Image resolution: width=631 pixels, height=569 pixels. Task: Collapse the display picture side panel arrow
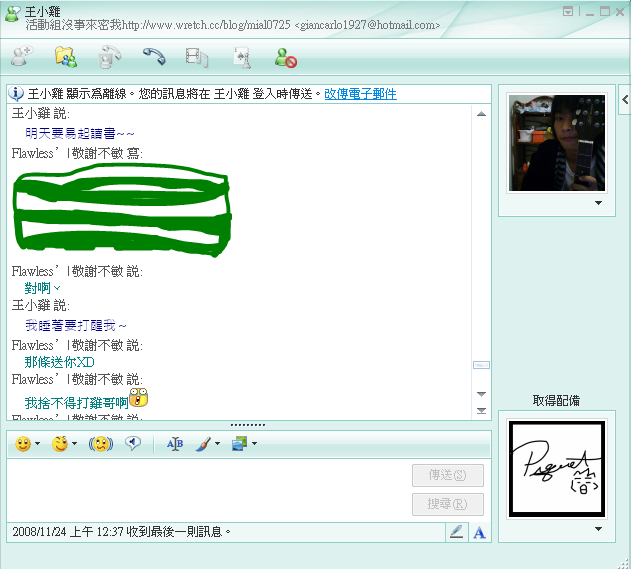point(625,99)
